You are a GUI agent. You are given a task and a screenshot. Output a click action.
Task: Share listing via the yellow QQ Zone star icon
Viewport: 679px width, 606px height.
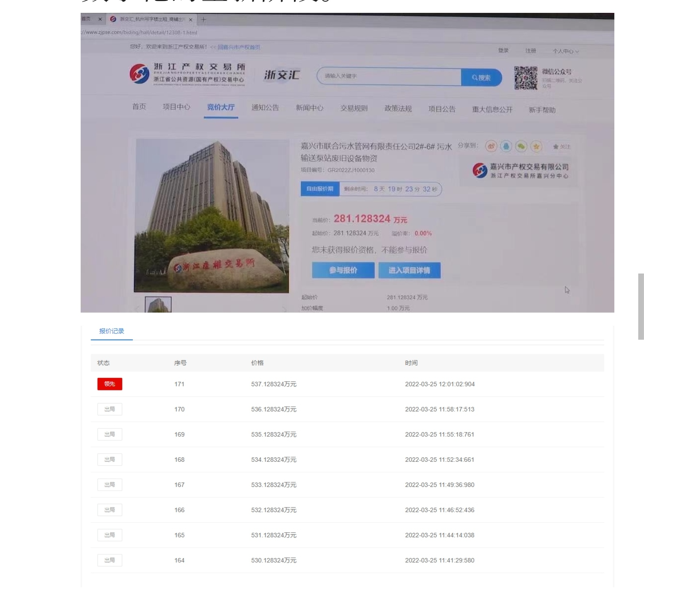536,147
